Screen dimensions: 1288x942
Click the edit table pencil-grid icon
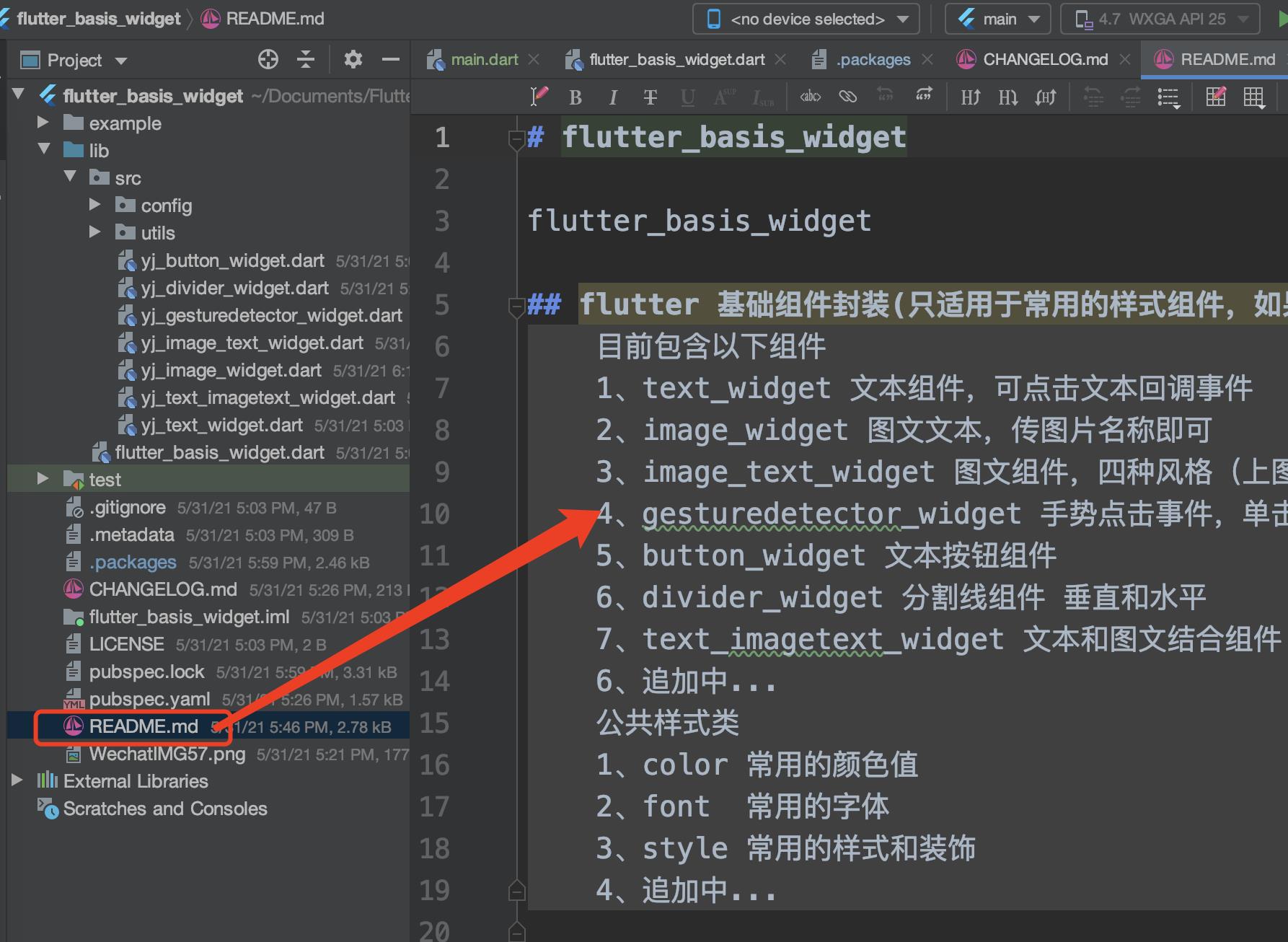click(x=1216, y=96)
